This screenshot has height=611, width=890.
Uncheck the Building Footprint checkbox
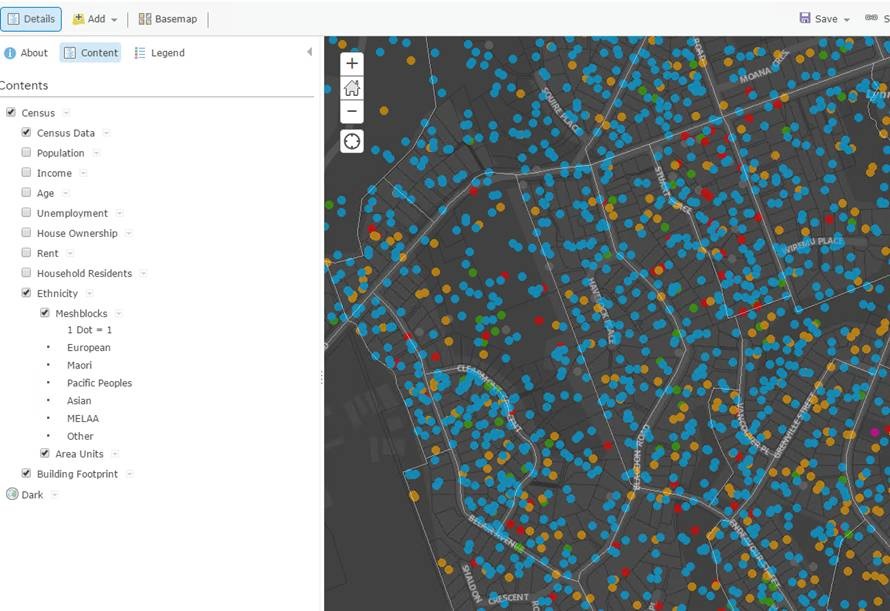[x=26, y=472]
